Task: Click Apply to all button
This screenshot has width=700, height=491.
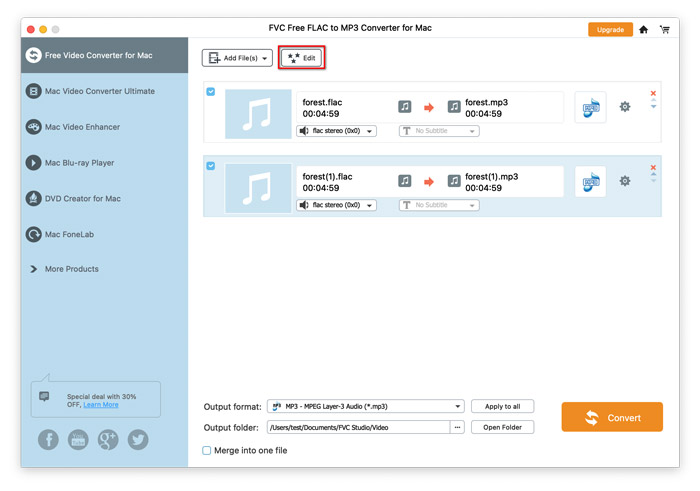Action: pyautogui.click(x=502, y=406)
